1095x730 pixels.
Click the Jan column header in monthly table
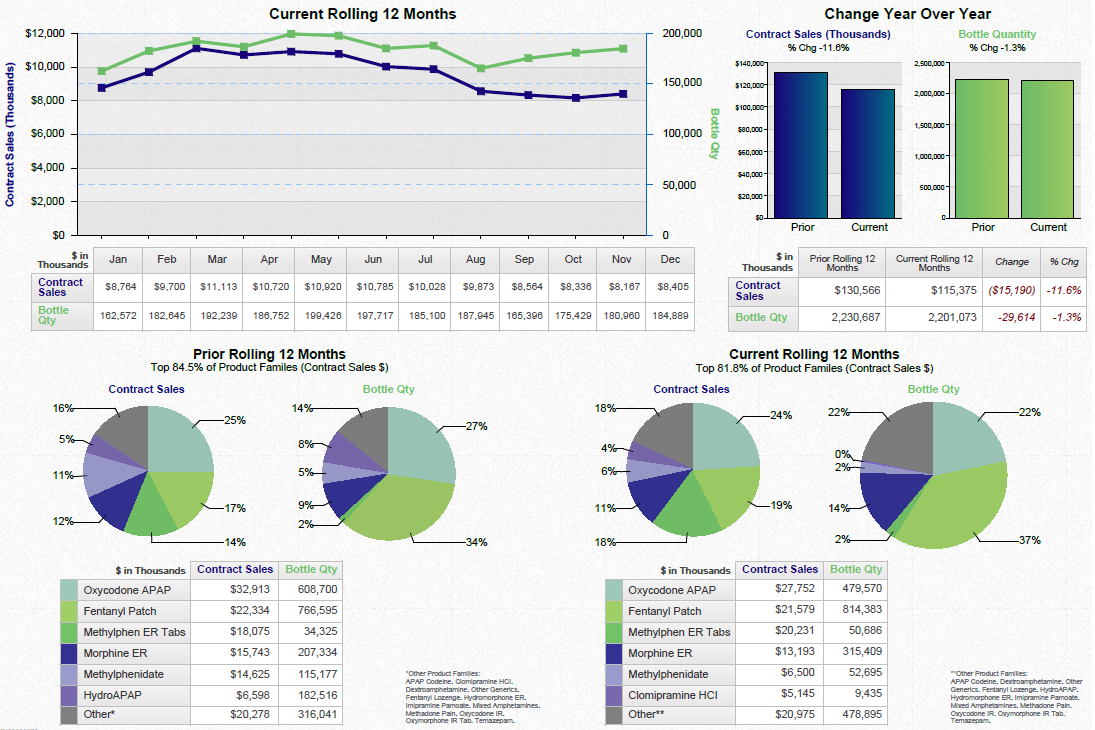click(x=118, y=259)
